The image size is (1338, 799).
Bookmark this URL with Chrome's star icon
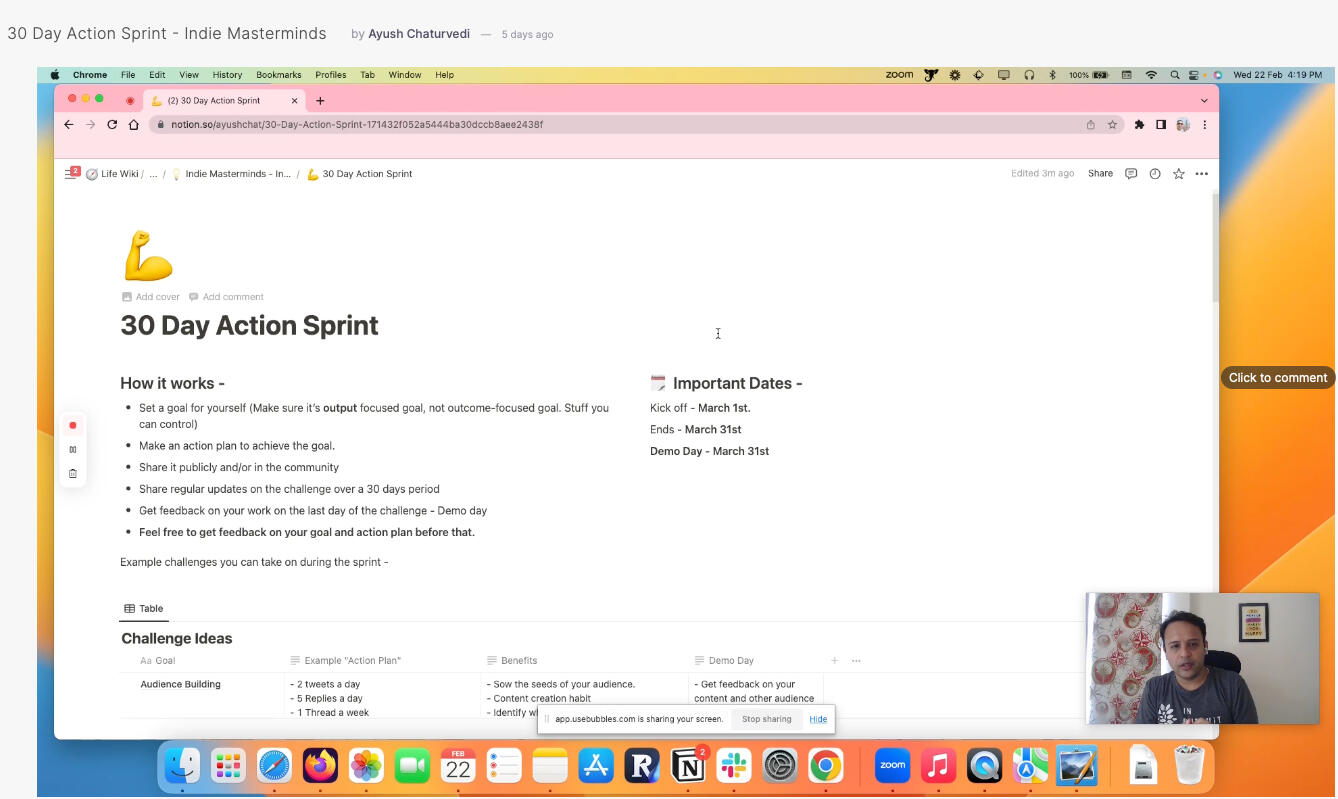tap(1112, 125)
